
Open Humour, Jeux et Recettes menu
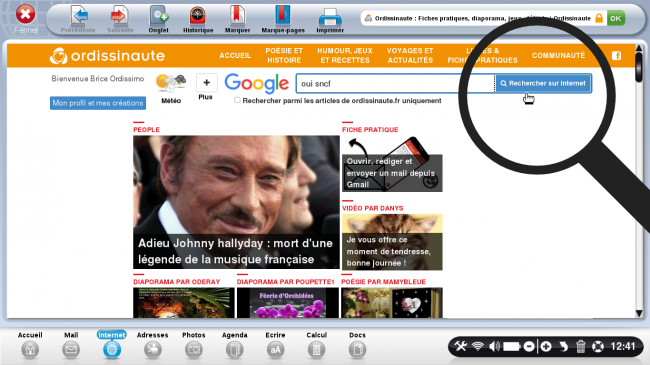click(x=345, y=56)
